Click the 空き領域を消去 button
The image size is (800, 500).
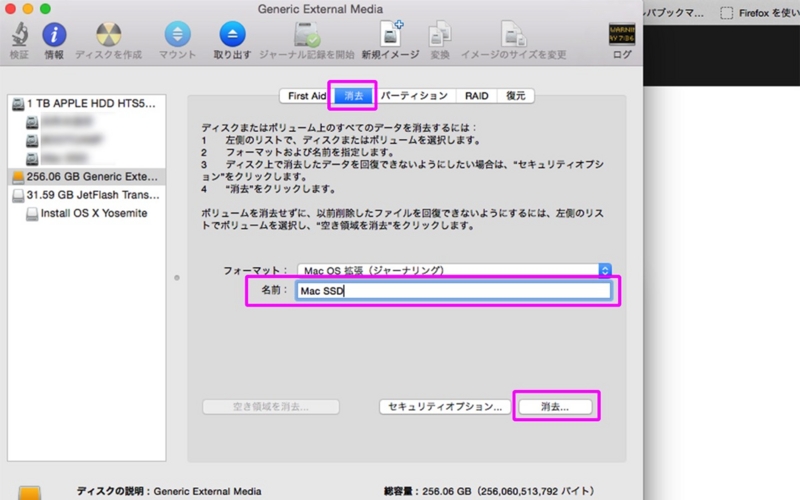tap(271, 407)
